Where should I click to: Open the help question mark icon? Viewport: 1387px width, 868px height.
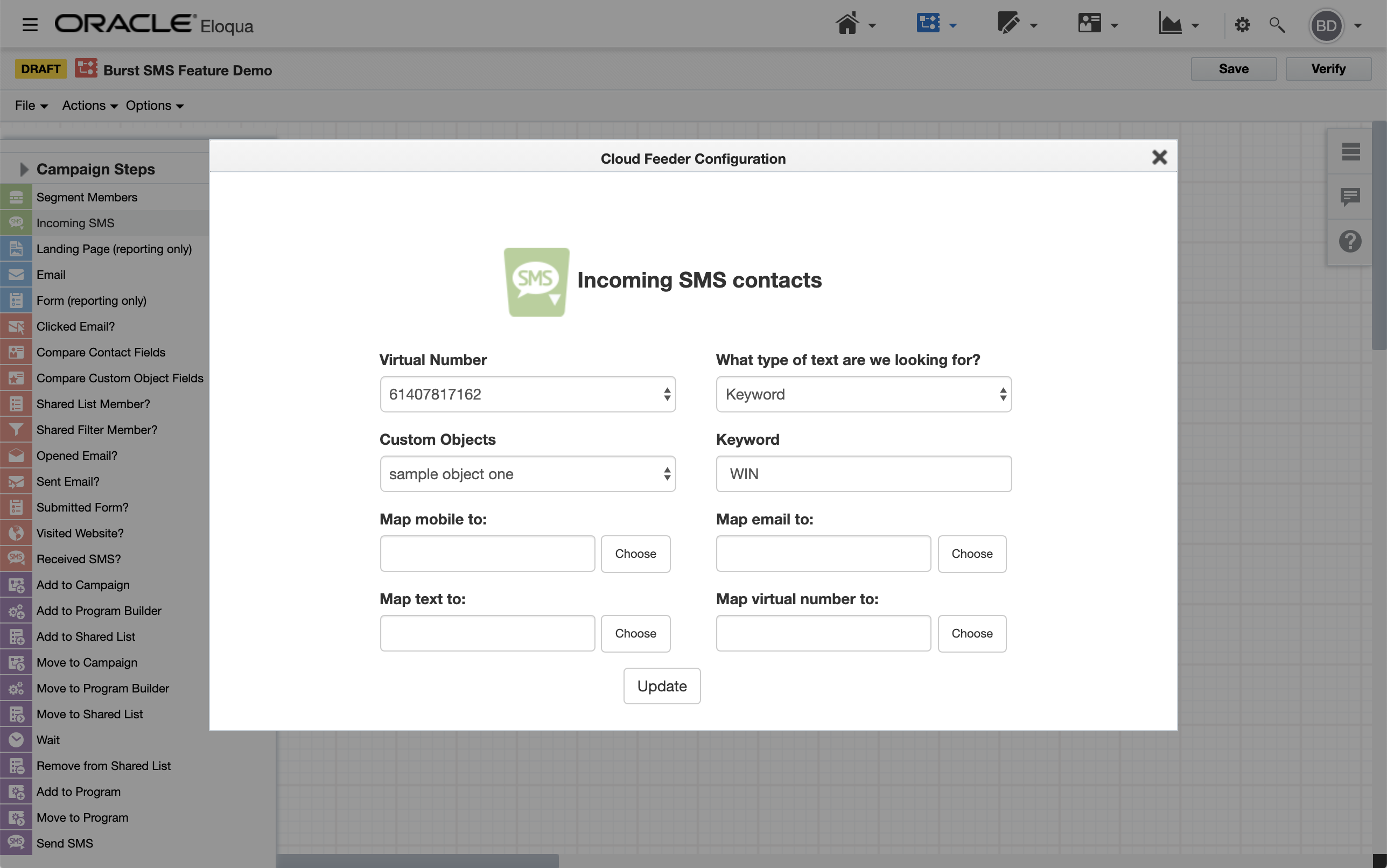[1350, 241]
